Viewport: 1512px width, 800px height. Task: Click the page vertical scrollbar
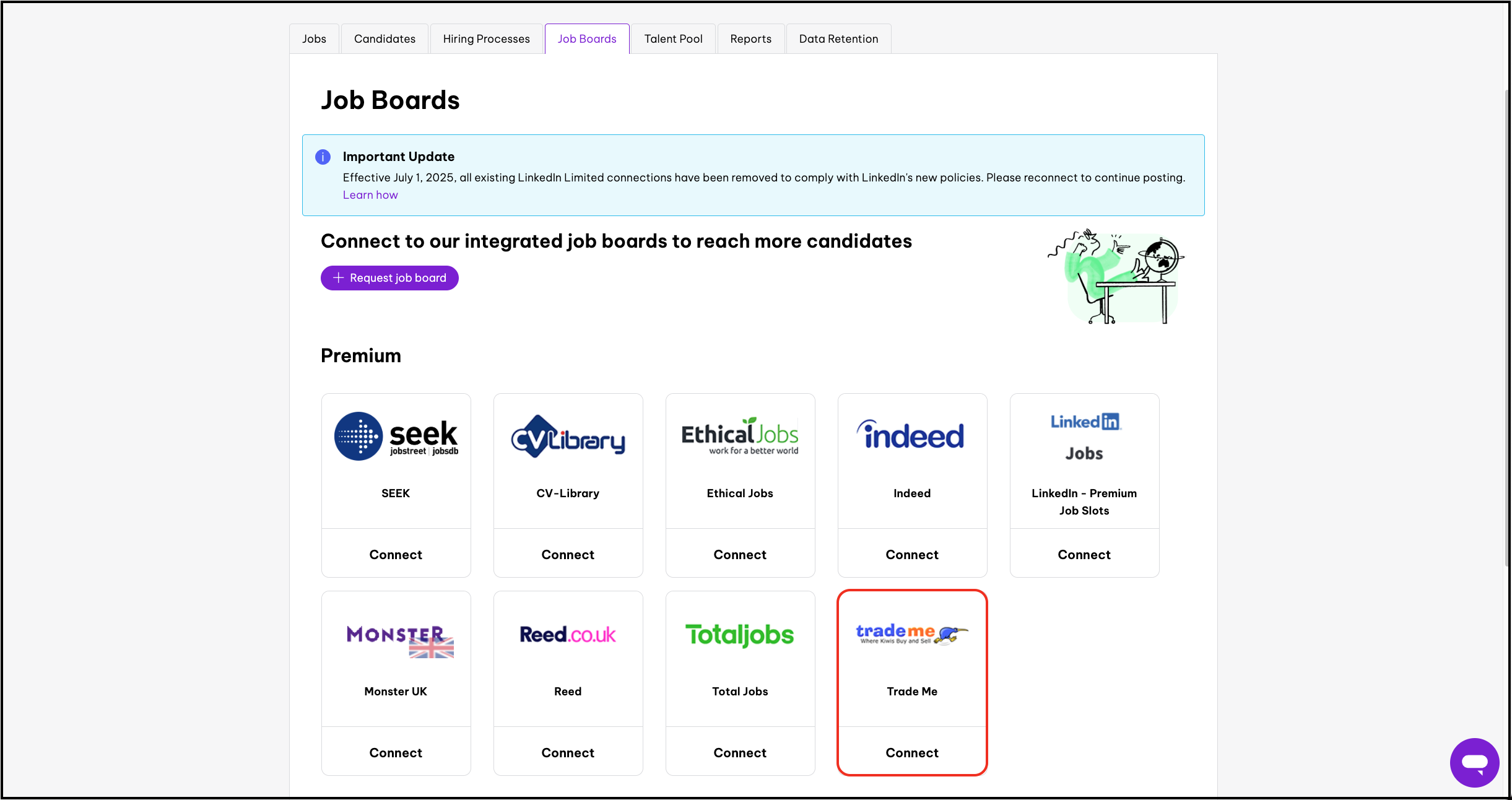1507,328
